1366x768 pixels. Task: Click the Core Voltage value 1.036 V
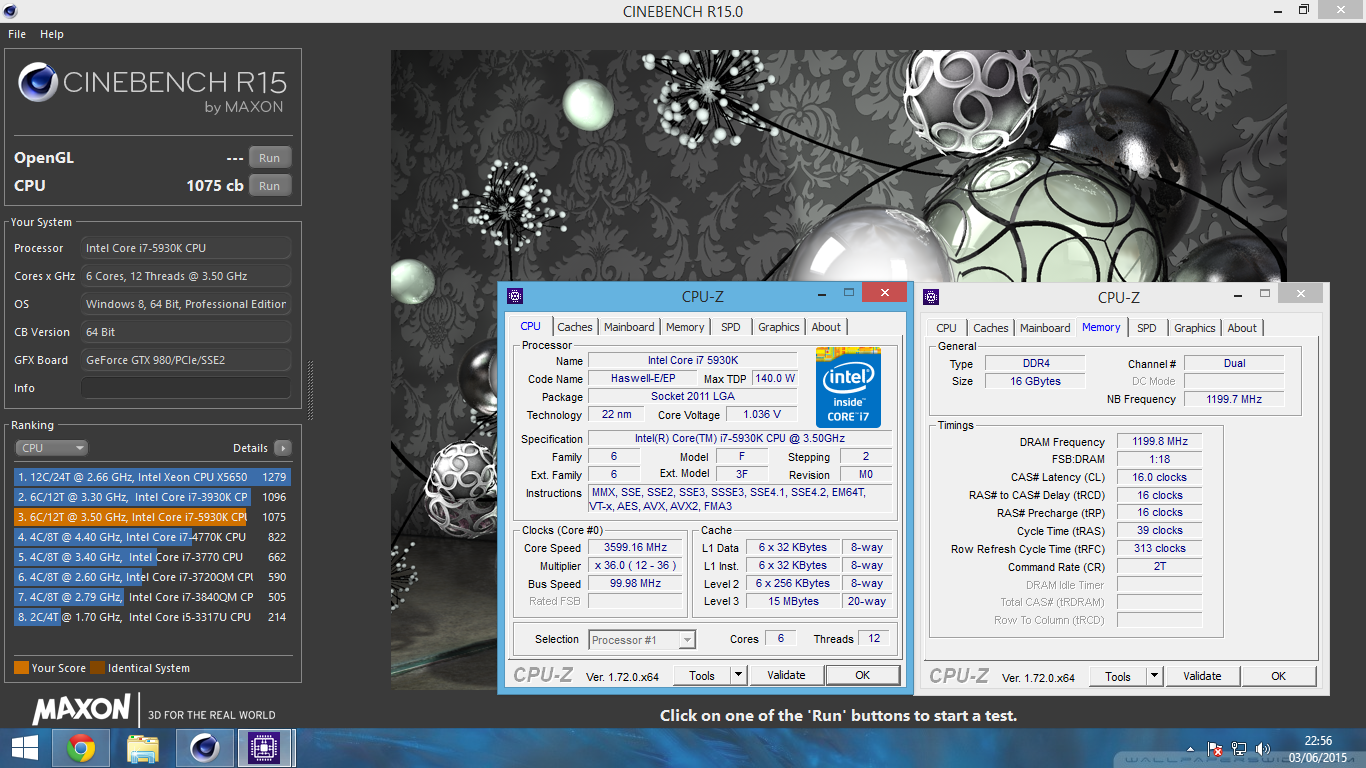[x=762, y=415]
